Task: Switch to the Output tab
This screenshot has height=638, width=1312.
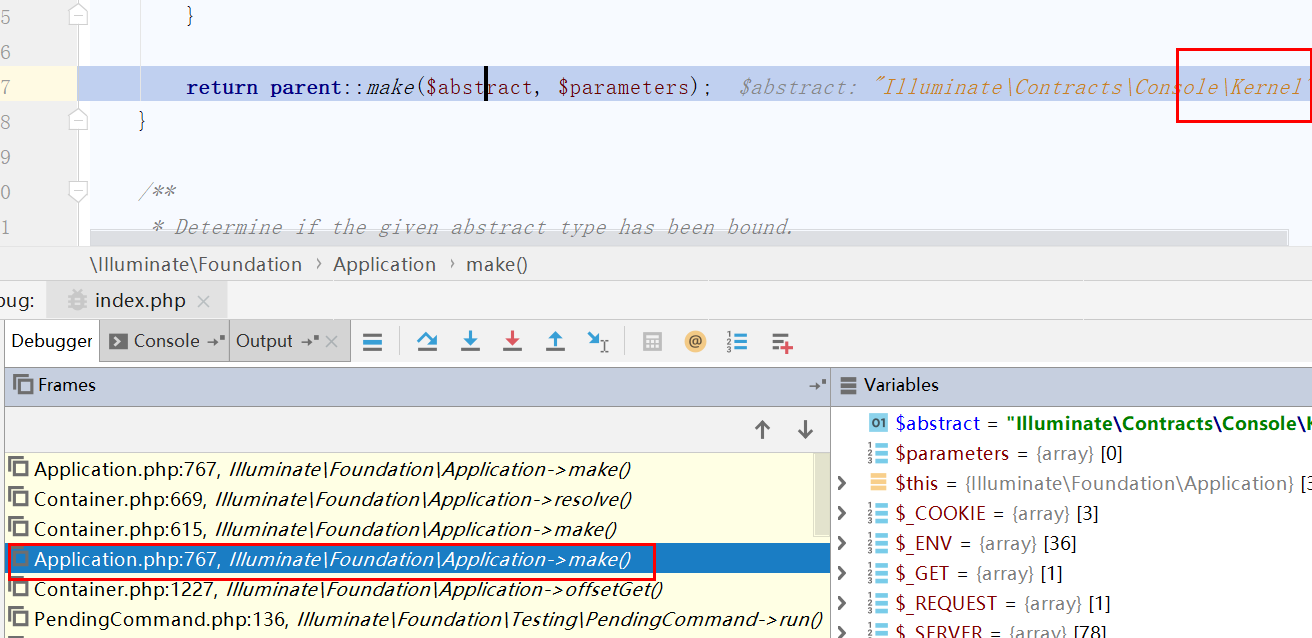Action: (264, 341)
